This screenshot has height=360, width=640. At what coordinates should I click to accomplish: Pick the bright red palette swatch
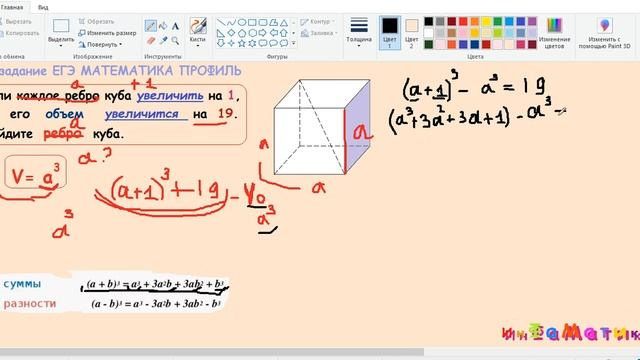click(463, 21)
